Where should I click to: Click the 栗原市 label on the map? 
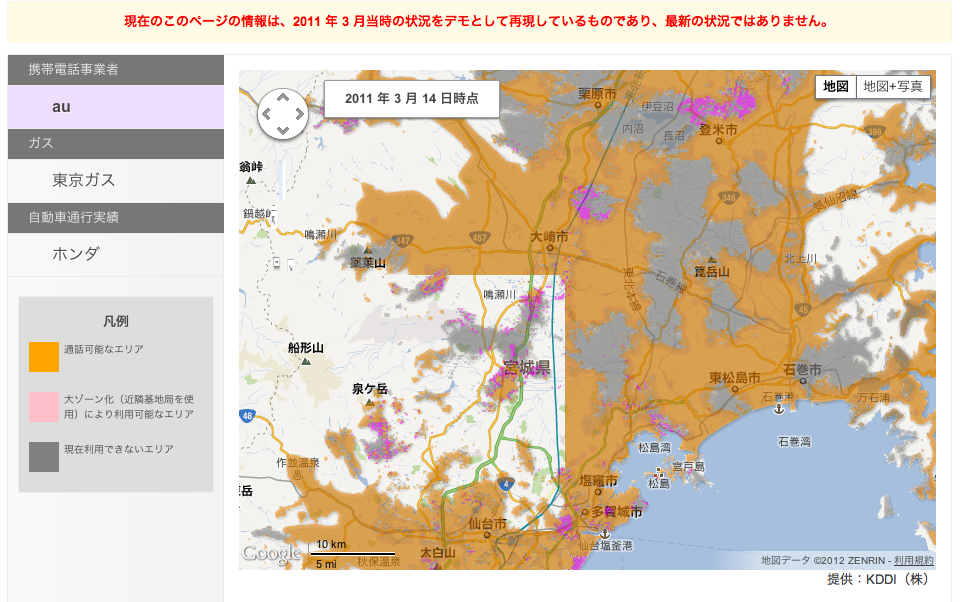[x=597, y=94]
